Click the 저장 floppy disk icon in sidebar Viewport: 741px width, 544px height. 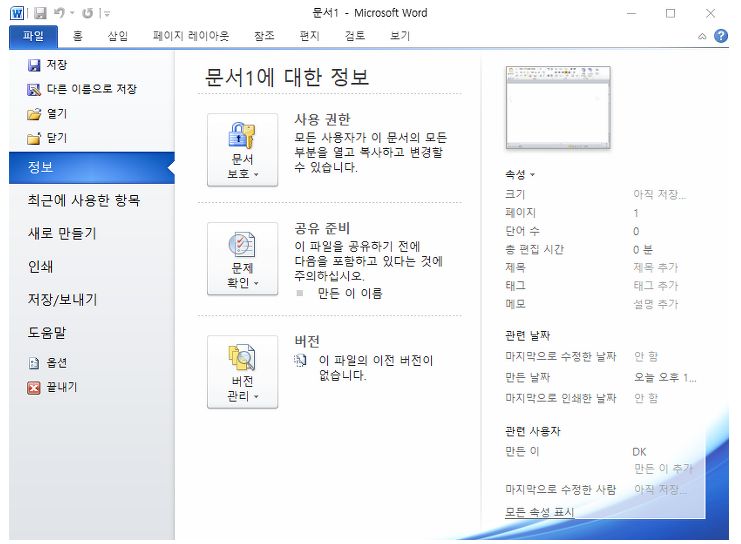tap(34, 65)
